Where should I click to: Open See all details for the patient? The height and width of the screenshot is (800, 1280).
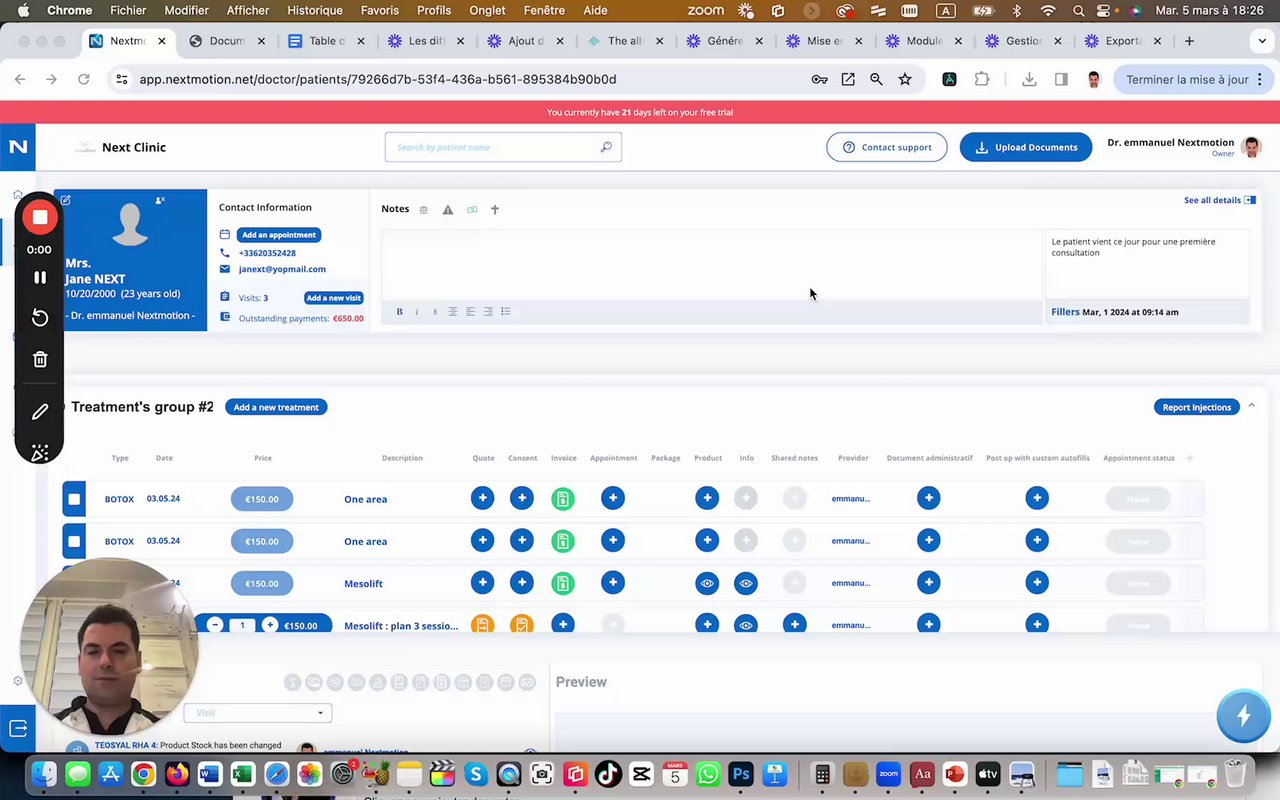[1219, 200]
